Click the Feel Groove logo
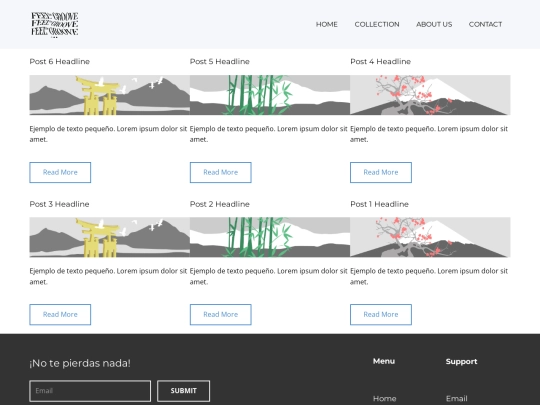The image size is (540, 405). [x=55, y=24]
